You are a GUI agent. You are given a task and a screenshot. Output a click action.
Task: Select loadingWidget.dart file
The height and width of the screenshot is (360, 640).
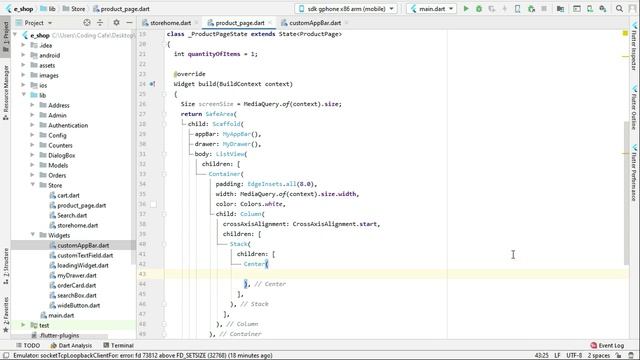pos(83,265)
